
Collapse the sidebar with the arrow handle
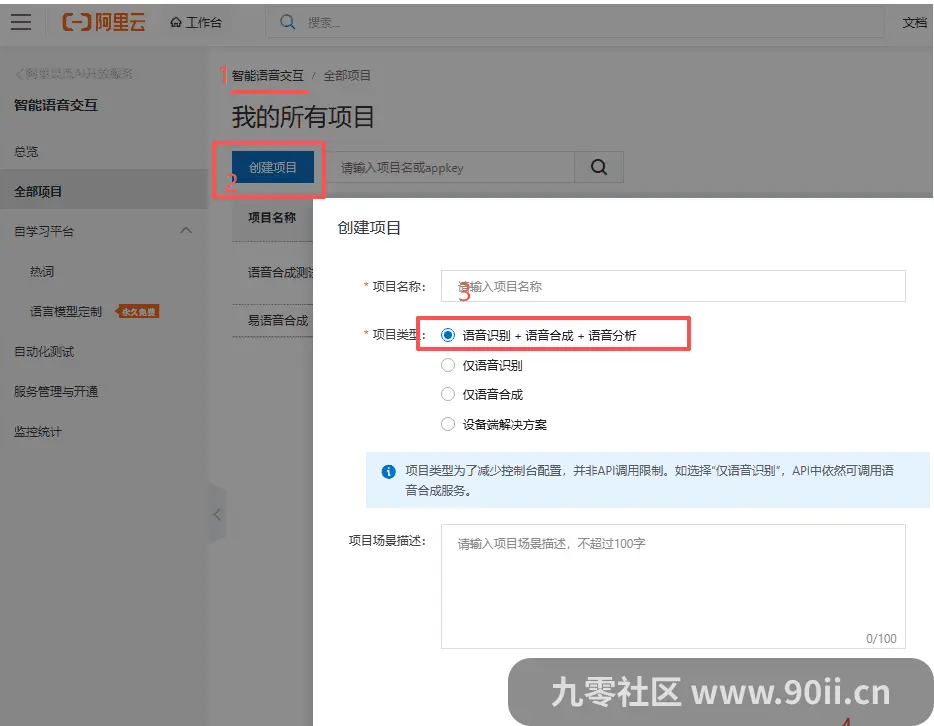pos(217,515)
